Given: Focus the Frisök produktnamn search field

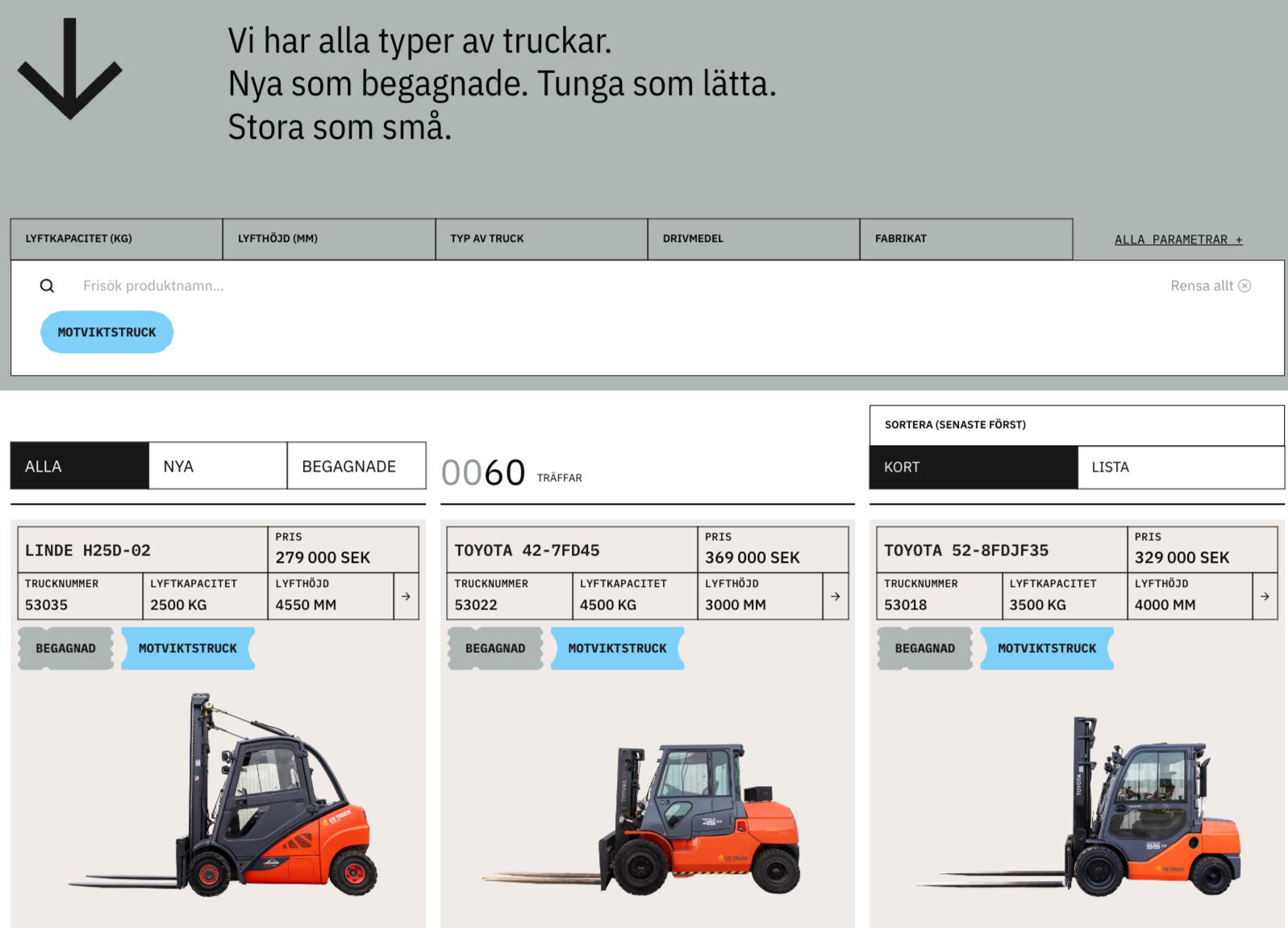Looking at the screenshot, I should (x=484, y=285).
